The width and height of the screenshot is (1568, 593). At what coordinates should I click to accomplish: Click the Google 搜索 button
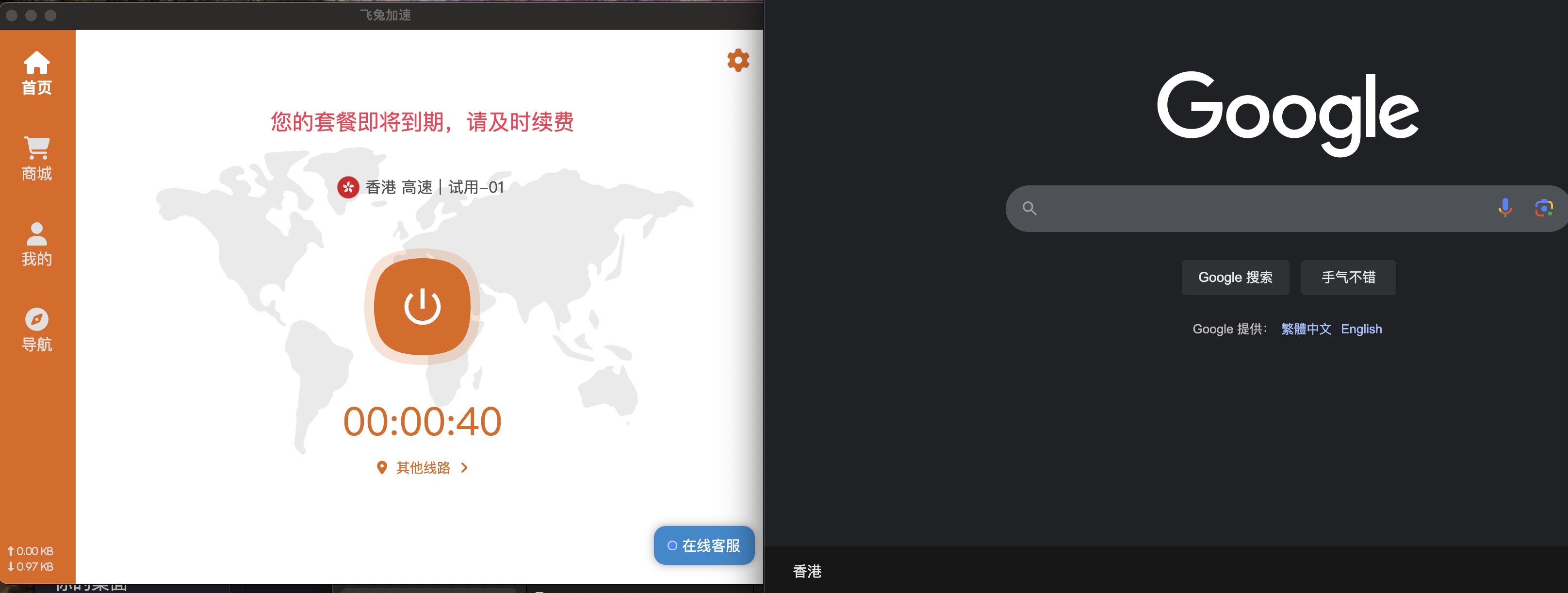pos(1235,278)
